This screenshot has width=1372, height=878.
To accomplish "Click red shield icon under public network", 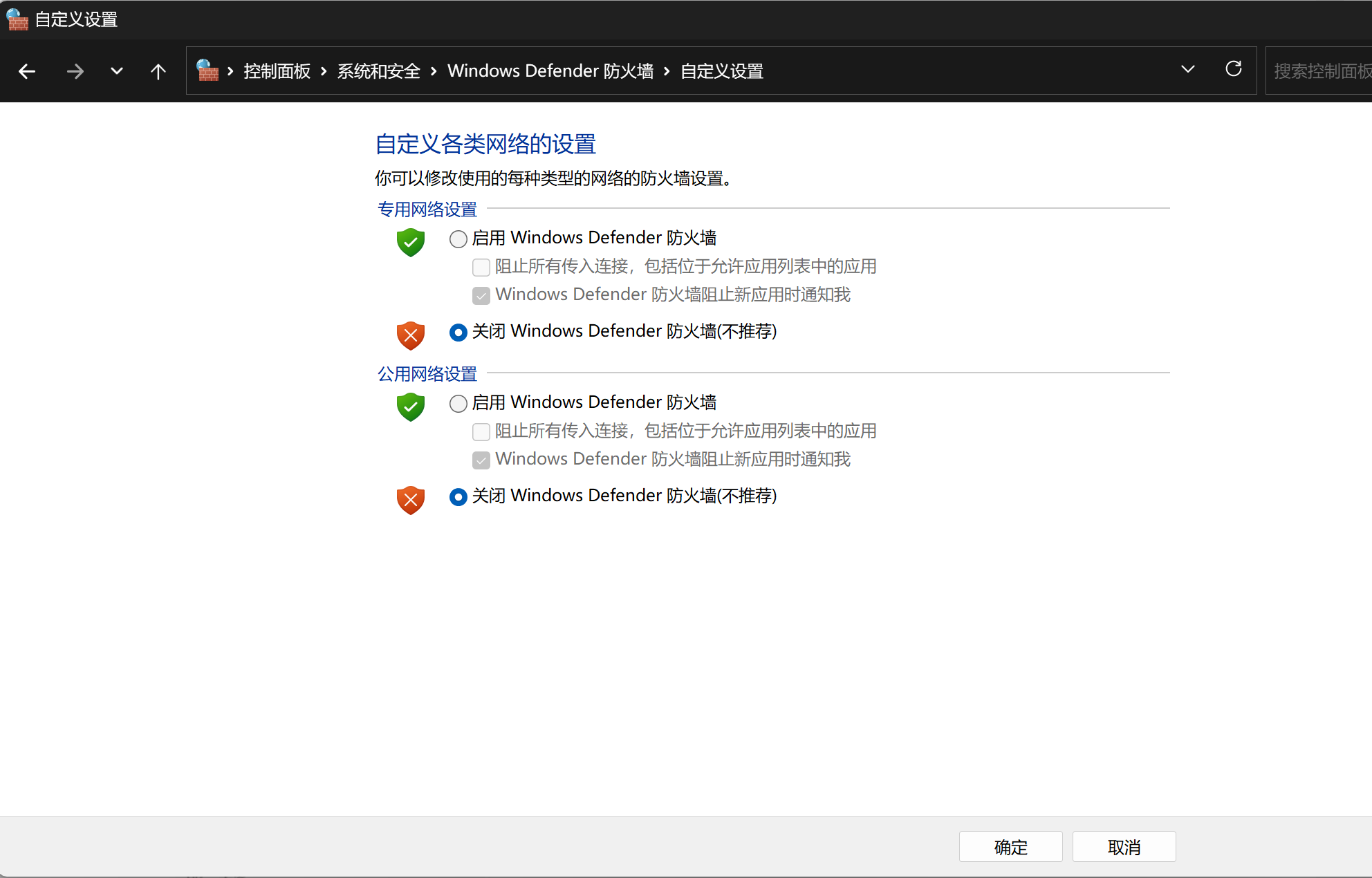I will click(x=410, y=500).
